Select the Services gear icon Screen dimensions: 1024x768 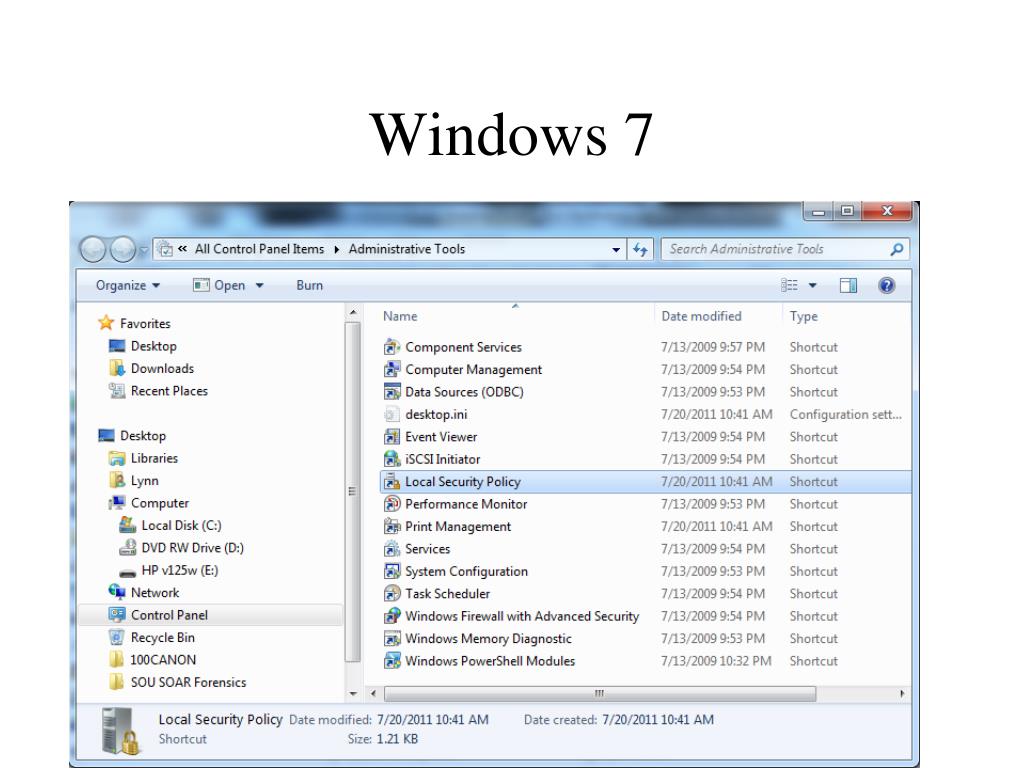click(392, 549)
